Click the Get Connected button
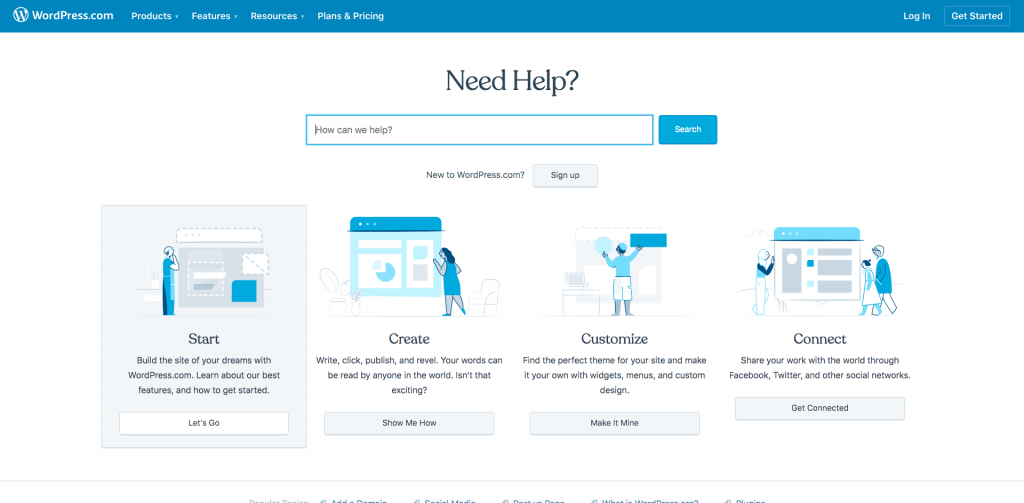Viewport: 1024px width, 503px height. (x=820, y=408)
